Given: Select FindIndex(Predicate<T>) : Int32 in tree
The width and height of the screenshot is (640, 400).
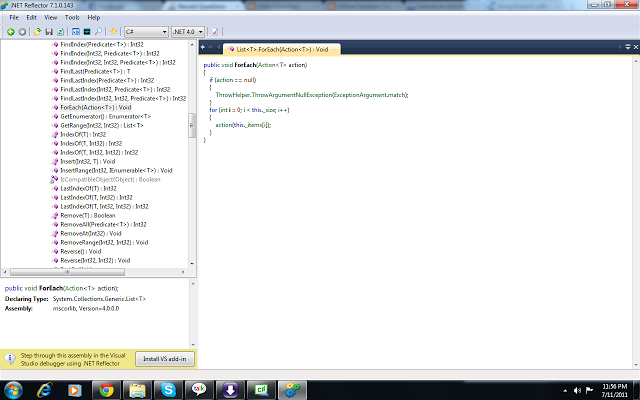Looking at the screenshot, I should [102, 44].
